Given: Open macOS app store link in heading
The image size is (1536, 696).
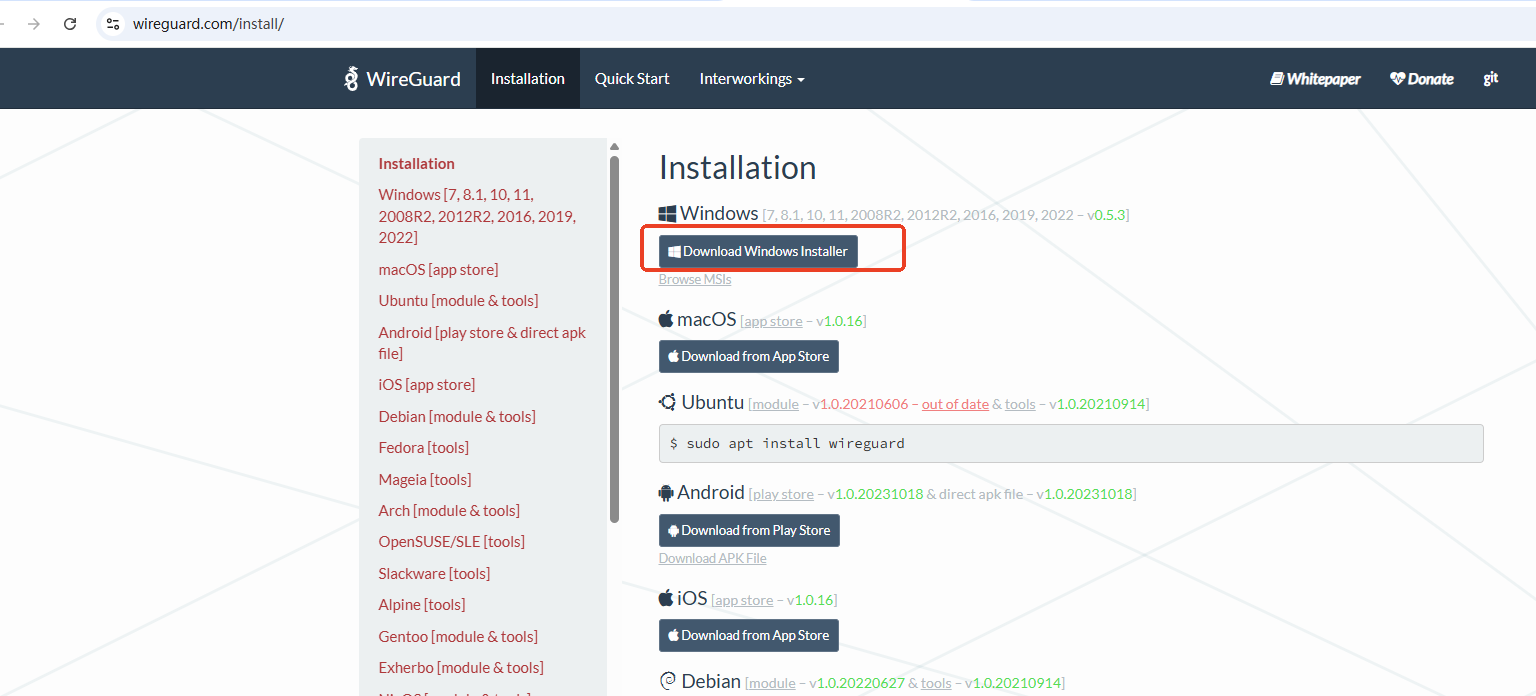Looking at the screenshot, I should click(773, 322).
